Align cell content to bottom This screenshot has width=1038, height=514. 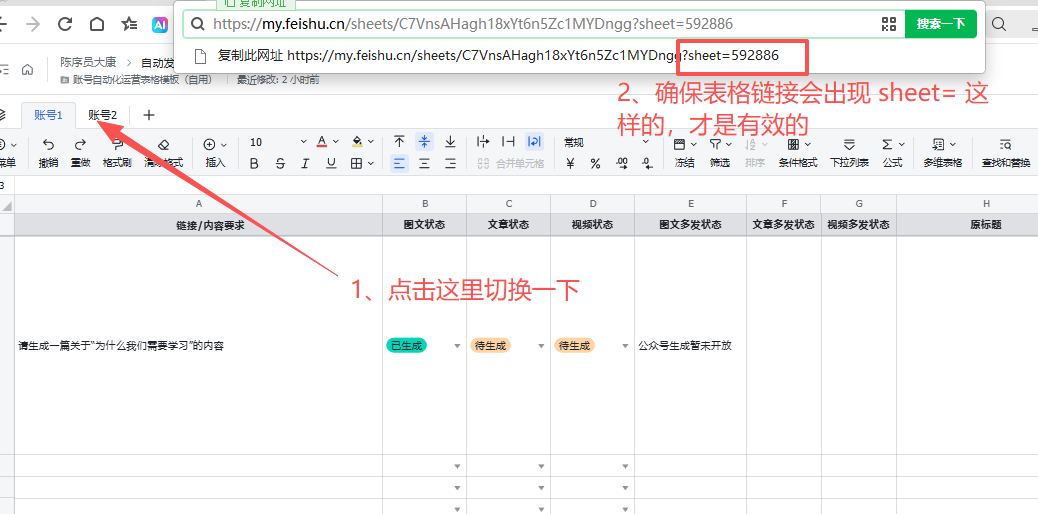(450, 142)
